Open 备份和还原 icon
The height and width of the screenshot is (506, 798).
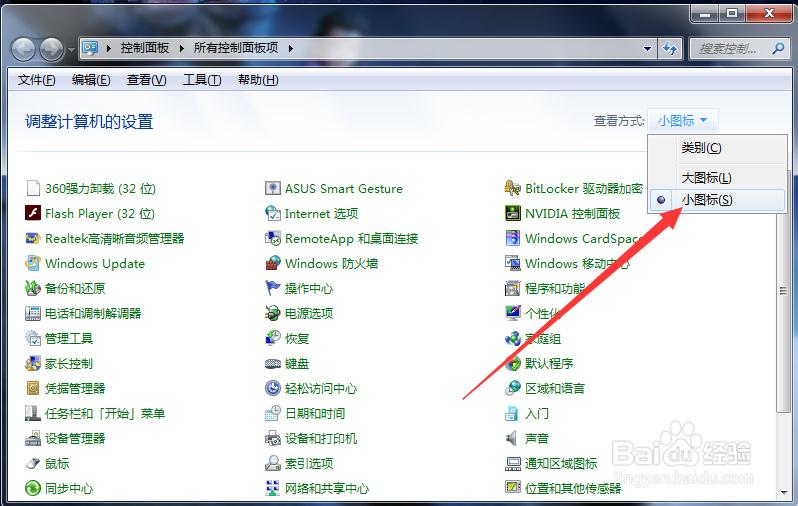pyautogui.click(x=33, y=288)
